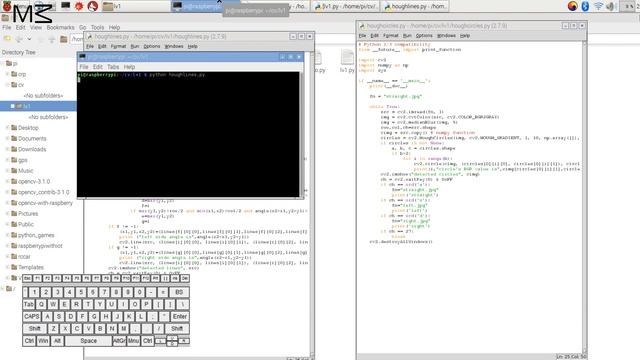Click the BS backspace key on the virtual keyboard
The image size is (640, 360).
tap(179, 292)
